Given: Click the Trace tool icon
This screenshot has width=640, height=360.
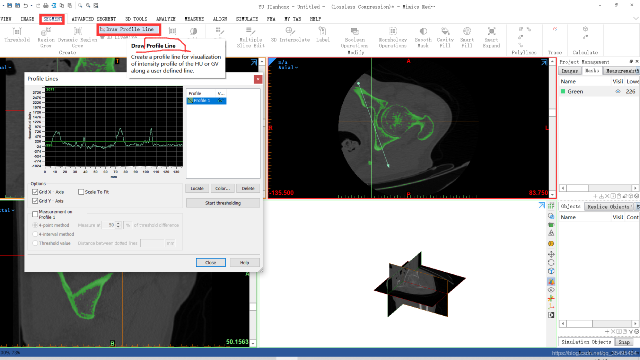Looking at the screenshot, I should (555, 29).
